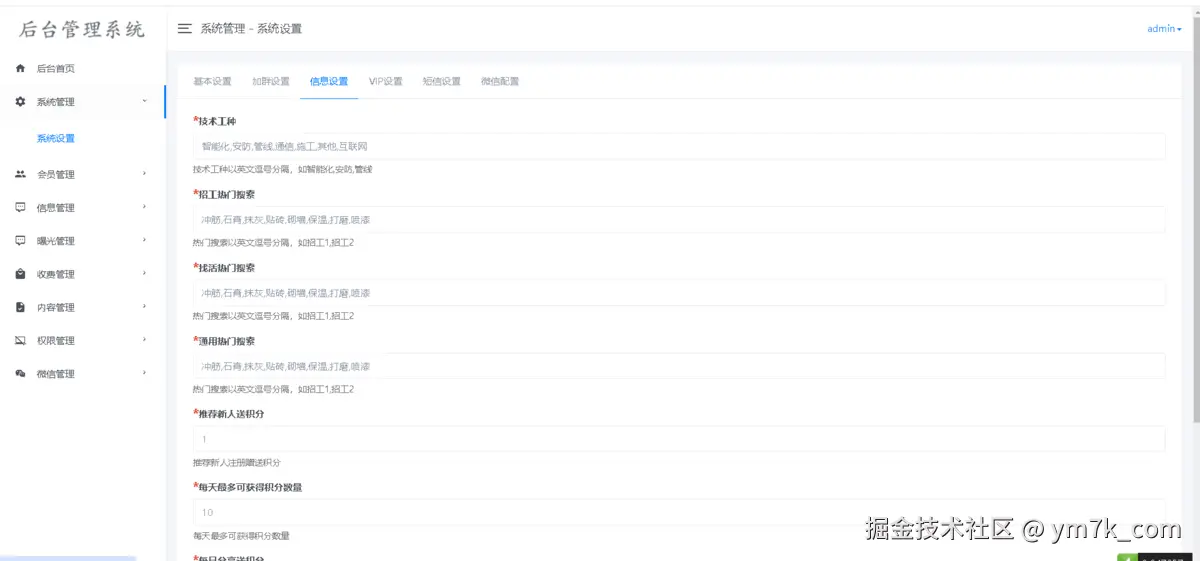
Task: Expand the 收费管理 chevron
Action: 145,273
